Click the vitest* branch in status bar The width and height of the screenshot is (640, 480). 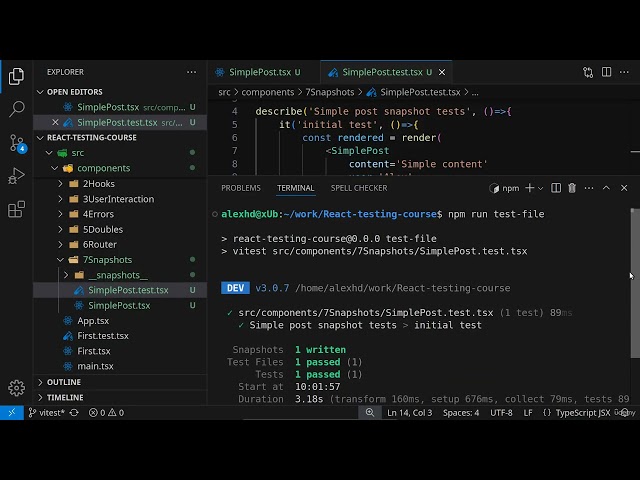pyautogui.click(x=47, y=413)
